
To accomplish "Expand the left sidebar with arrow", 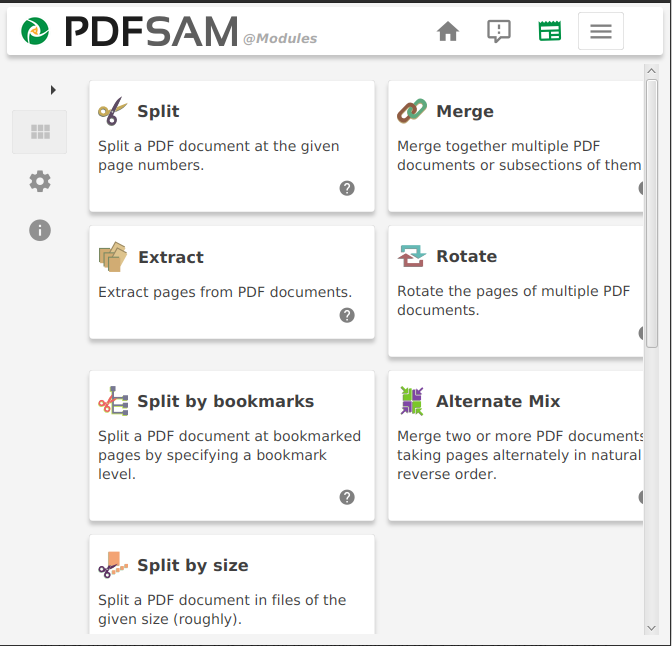I will tap(53, 90).
